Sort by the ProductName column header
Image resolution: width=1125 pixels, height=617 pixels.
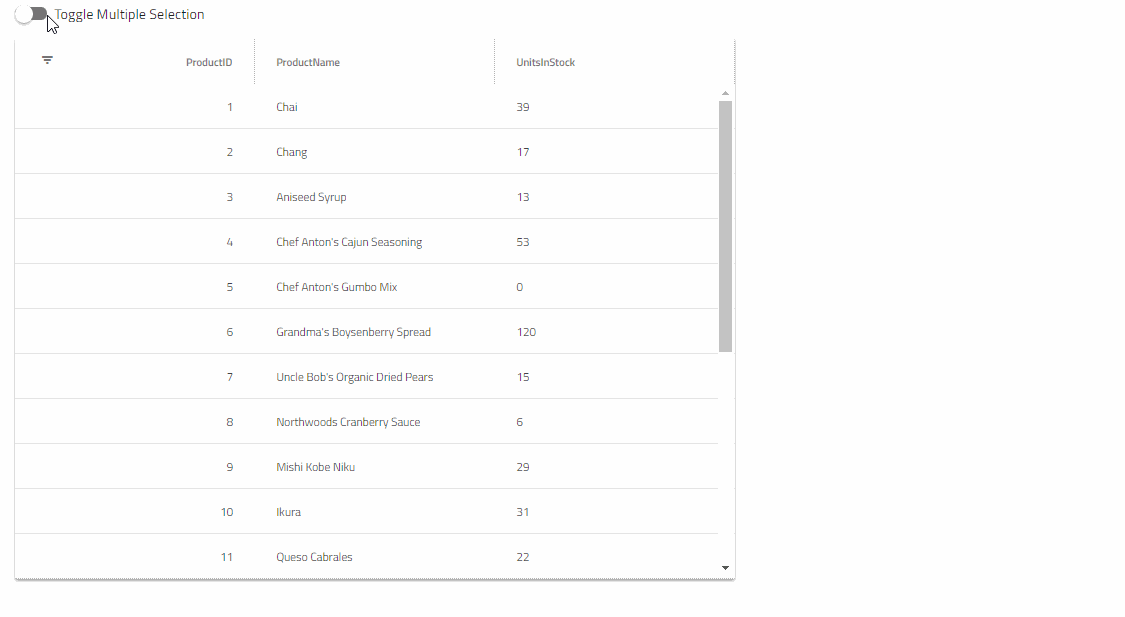[308, 62]
